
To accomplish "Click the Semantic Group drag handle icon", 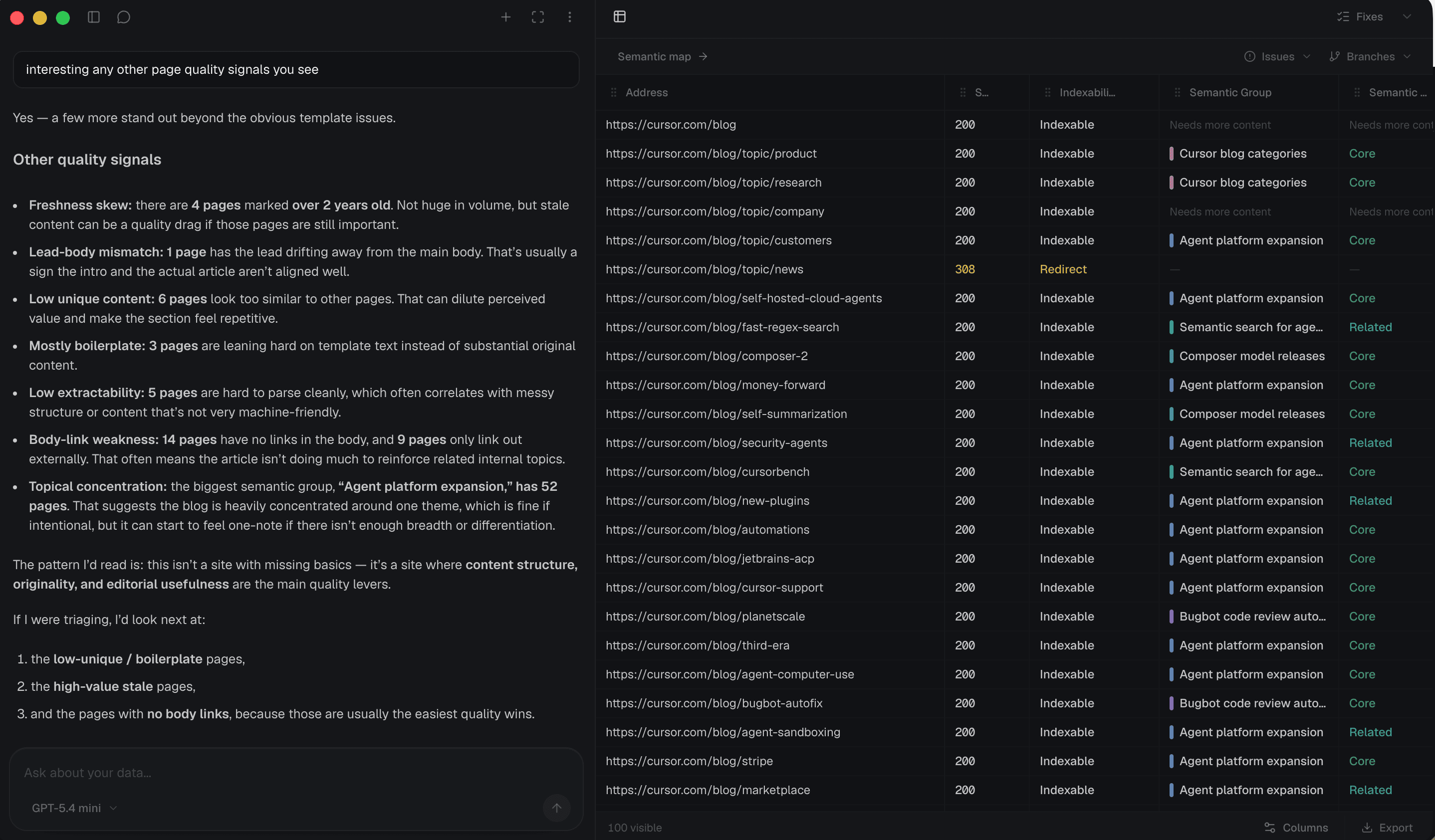I will click(x=1177, y=92).
